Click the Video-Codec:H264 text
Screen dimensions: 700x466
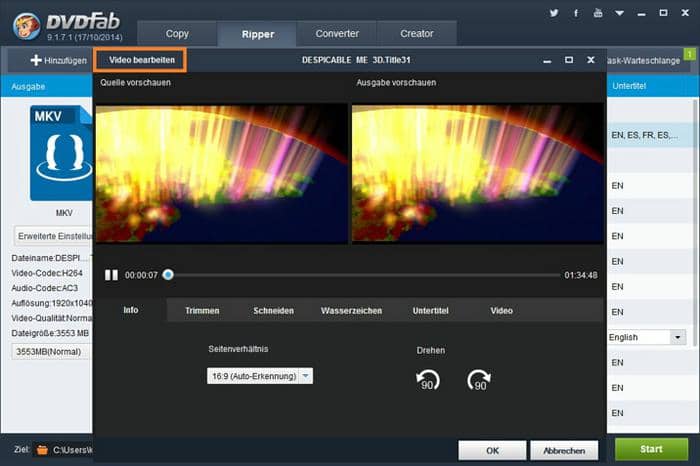[47, 273]
